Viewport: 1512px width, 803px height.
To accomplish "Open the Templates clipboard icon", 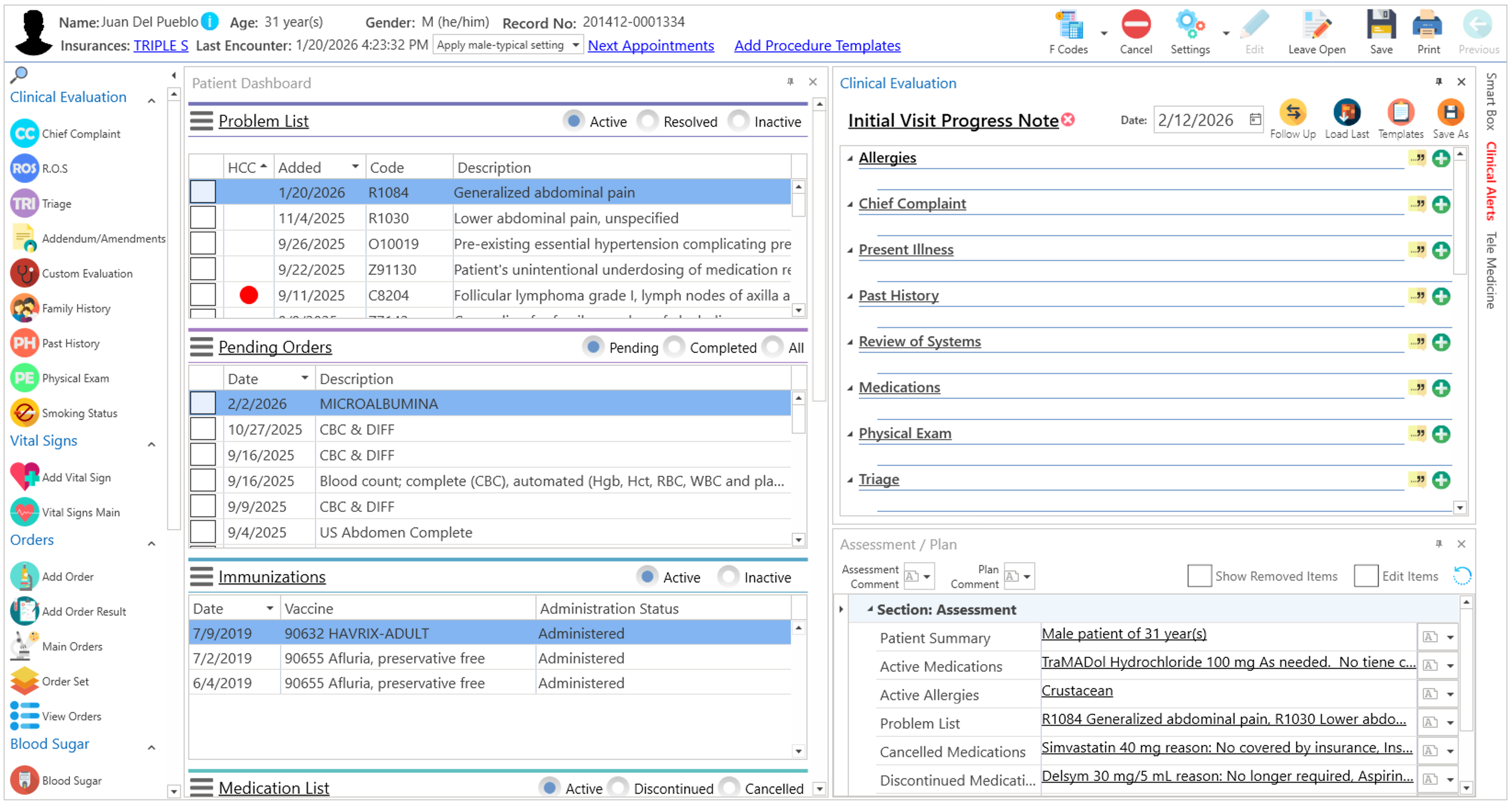I will point(1400,113).
